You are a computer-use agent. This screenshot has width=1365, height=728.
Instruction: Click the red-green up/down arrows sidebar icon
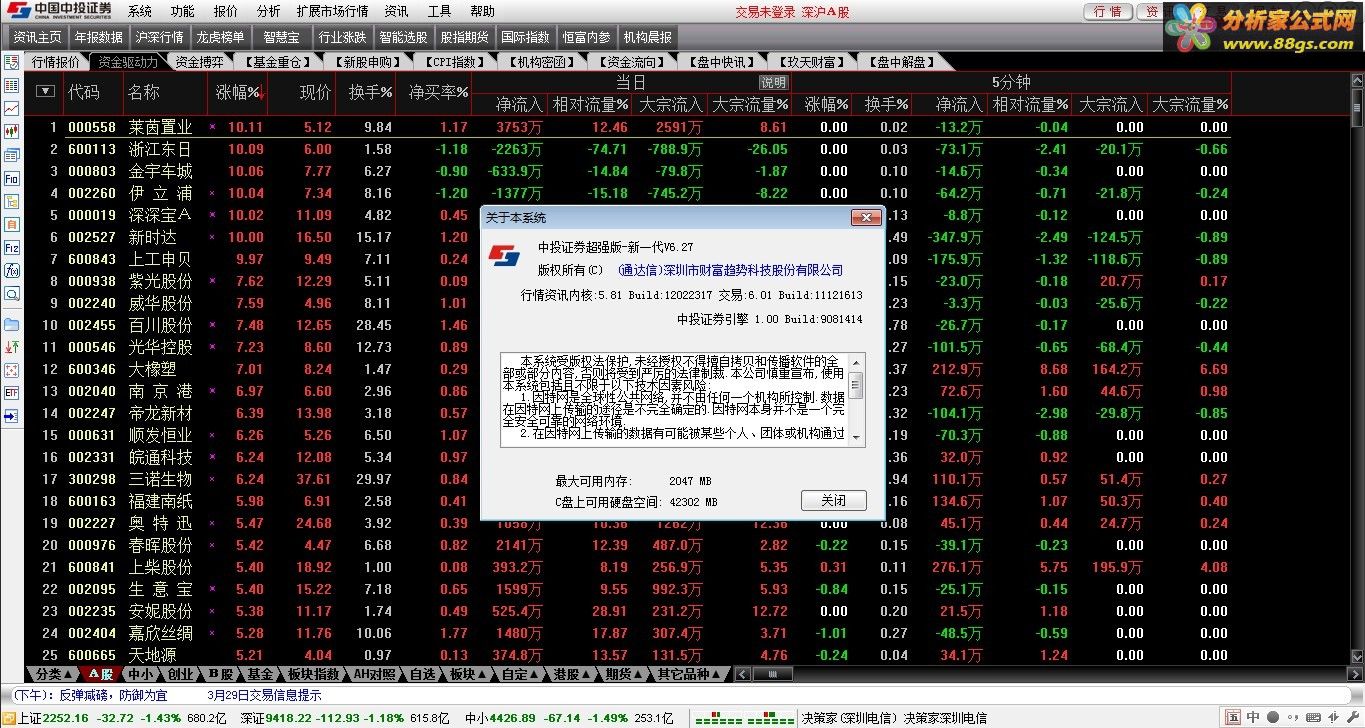coord(12,347)
